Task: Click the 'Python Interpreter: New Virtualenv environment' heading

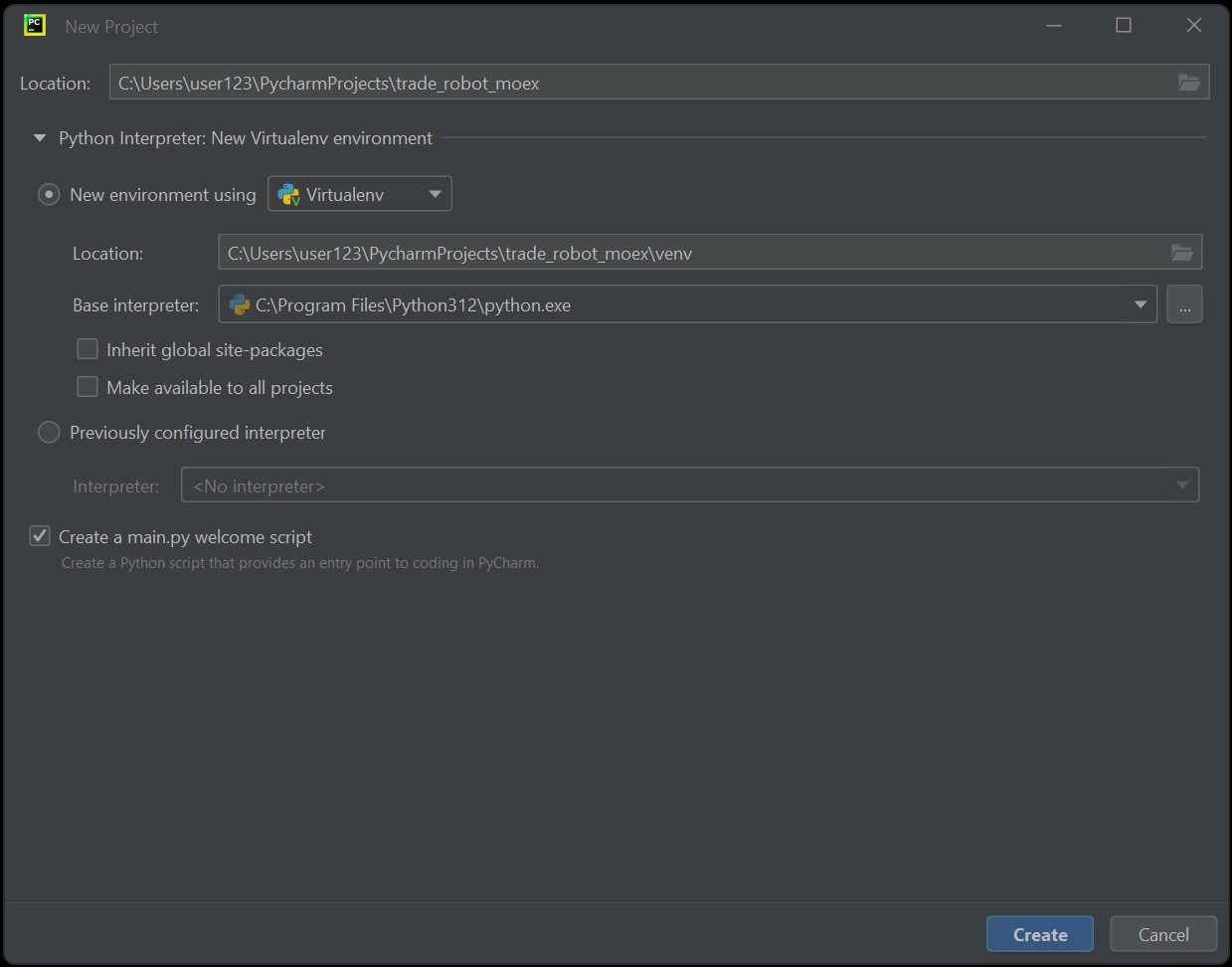Action: pos(246,138)
